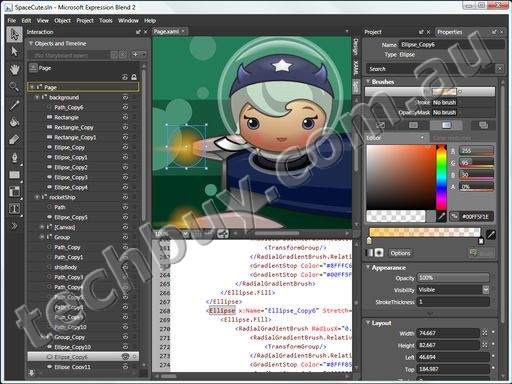The image size is (512, 384).
Task: Choose the No brush icon
Action: (380, 125)
